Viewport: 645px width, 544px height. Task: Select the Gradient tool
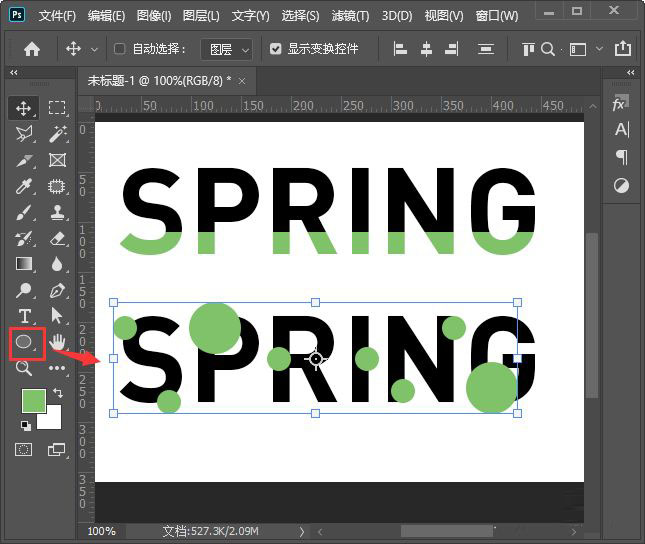(x=23, y=263)
